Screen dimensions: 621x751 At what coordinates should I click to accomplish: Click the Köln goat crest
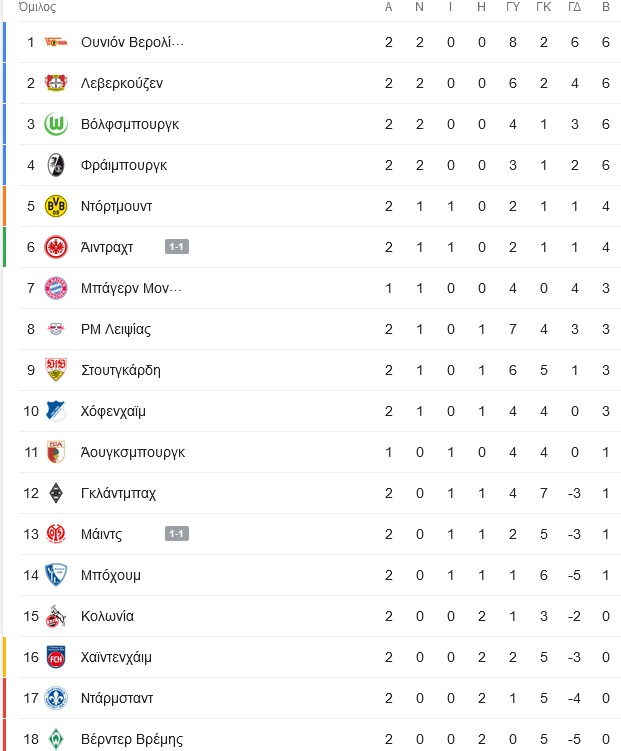[55, 616]
